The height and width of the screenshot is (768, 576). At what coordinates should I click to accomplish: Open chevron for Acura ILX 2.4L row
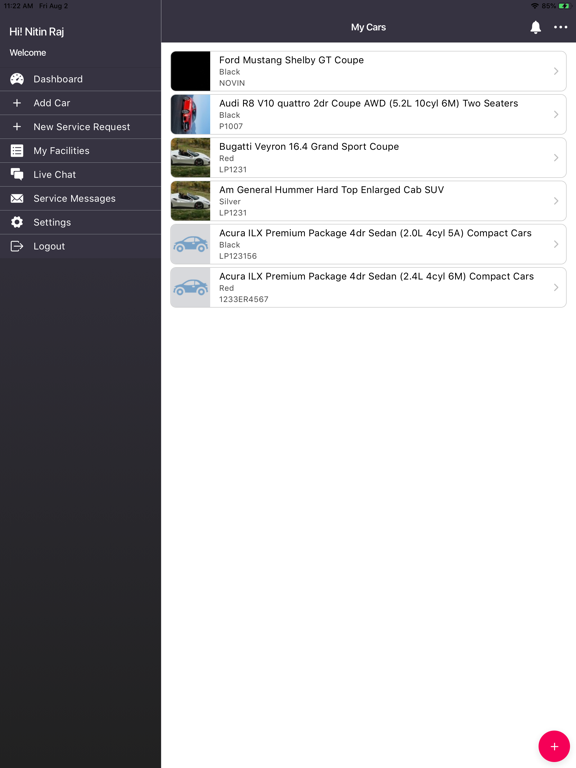coord(556,288)
